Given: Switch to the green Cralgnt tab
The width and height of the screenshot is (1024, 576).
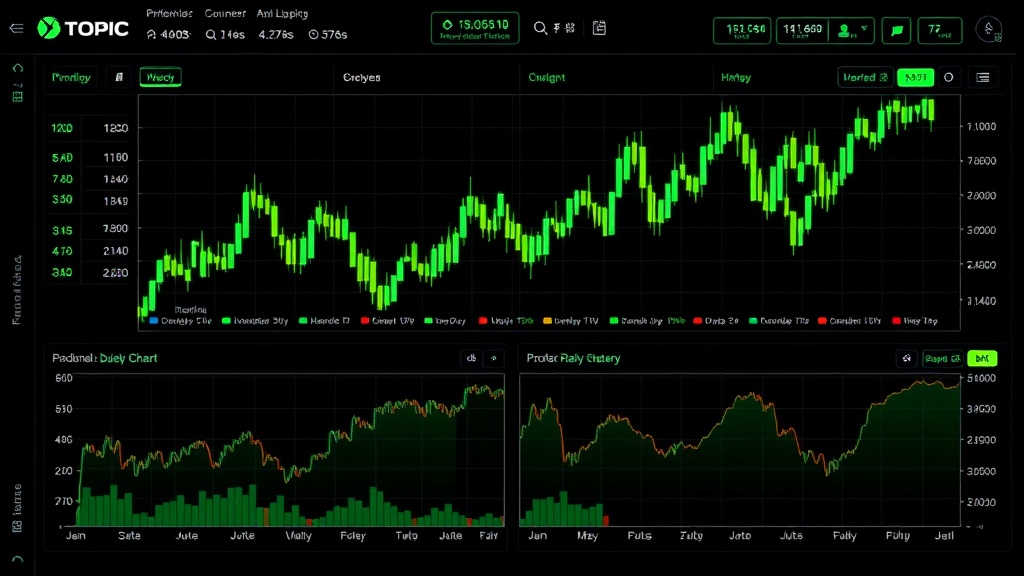Looking at the screenshot, I should [547, 77].
